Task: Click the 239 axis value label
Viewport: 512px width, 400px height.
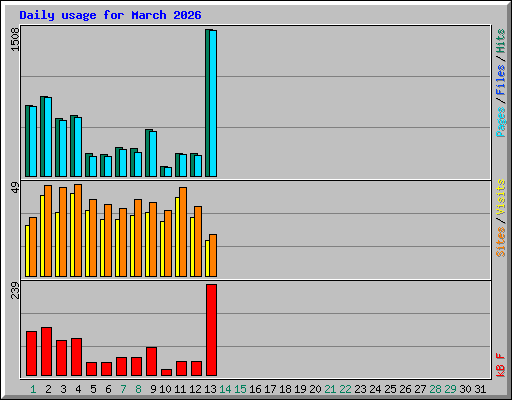Action: (x=15, y=291)
